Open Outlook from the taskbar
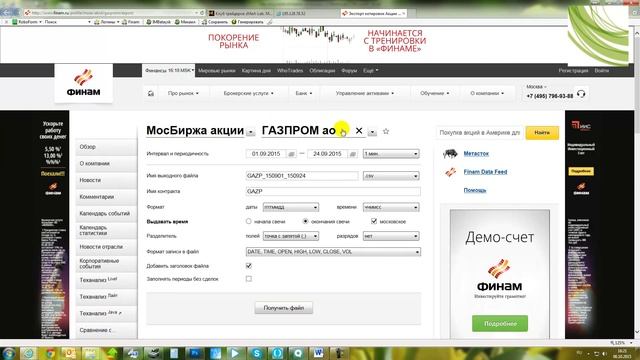640x360 pixels. tap(69, 353)
